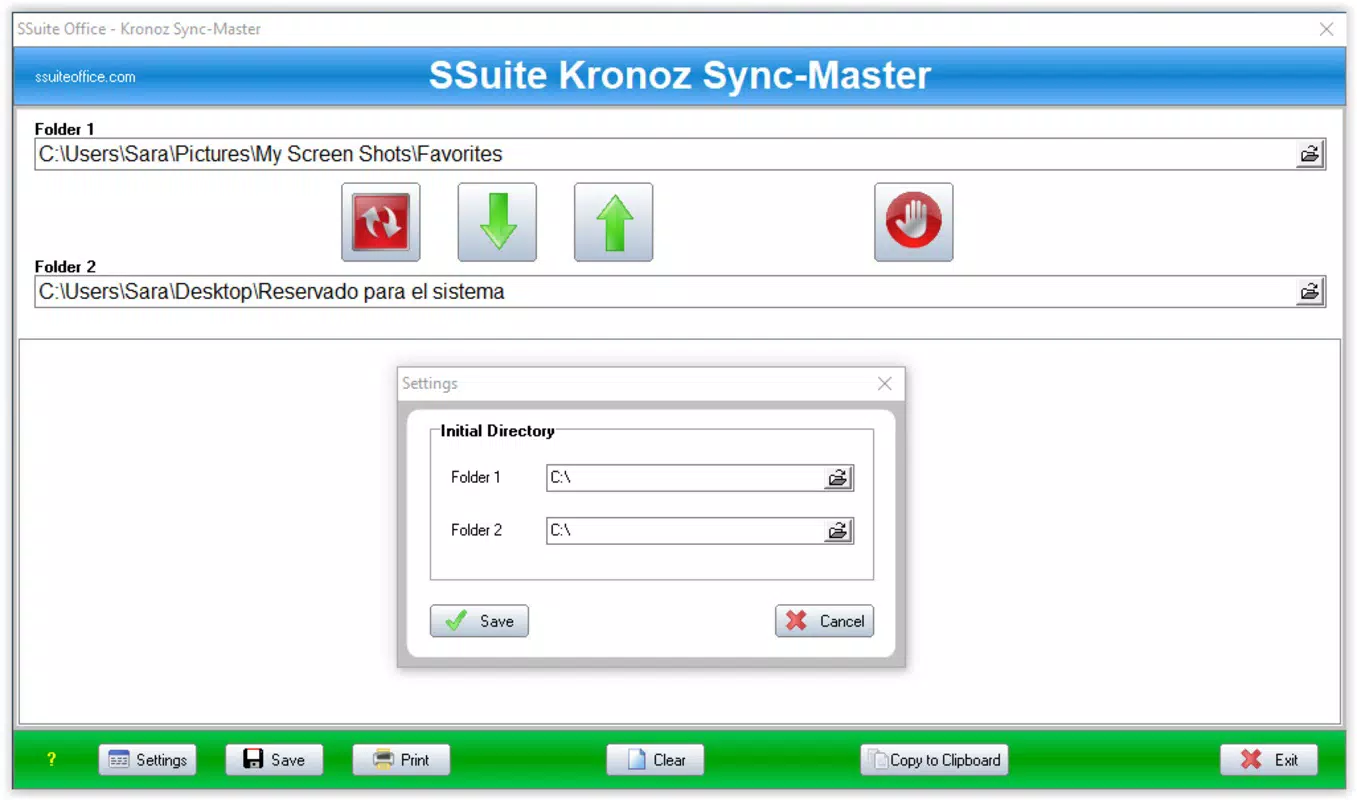Screen dimensions: 1357x800
Task: Clear the log output
Action: point(655,760)
